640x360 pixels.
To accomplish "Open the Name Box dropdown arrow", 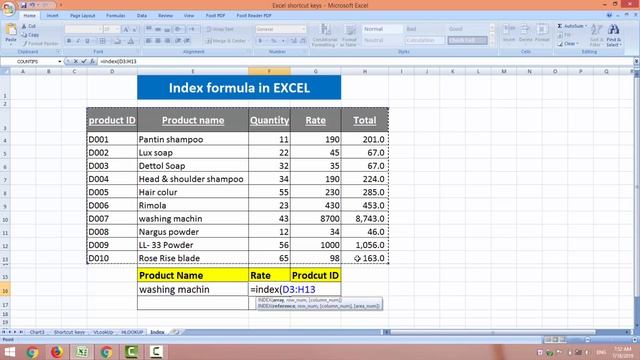I will click(60, 61).
